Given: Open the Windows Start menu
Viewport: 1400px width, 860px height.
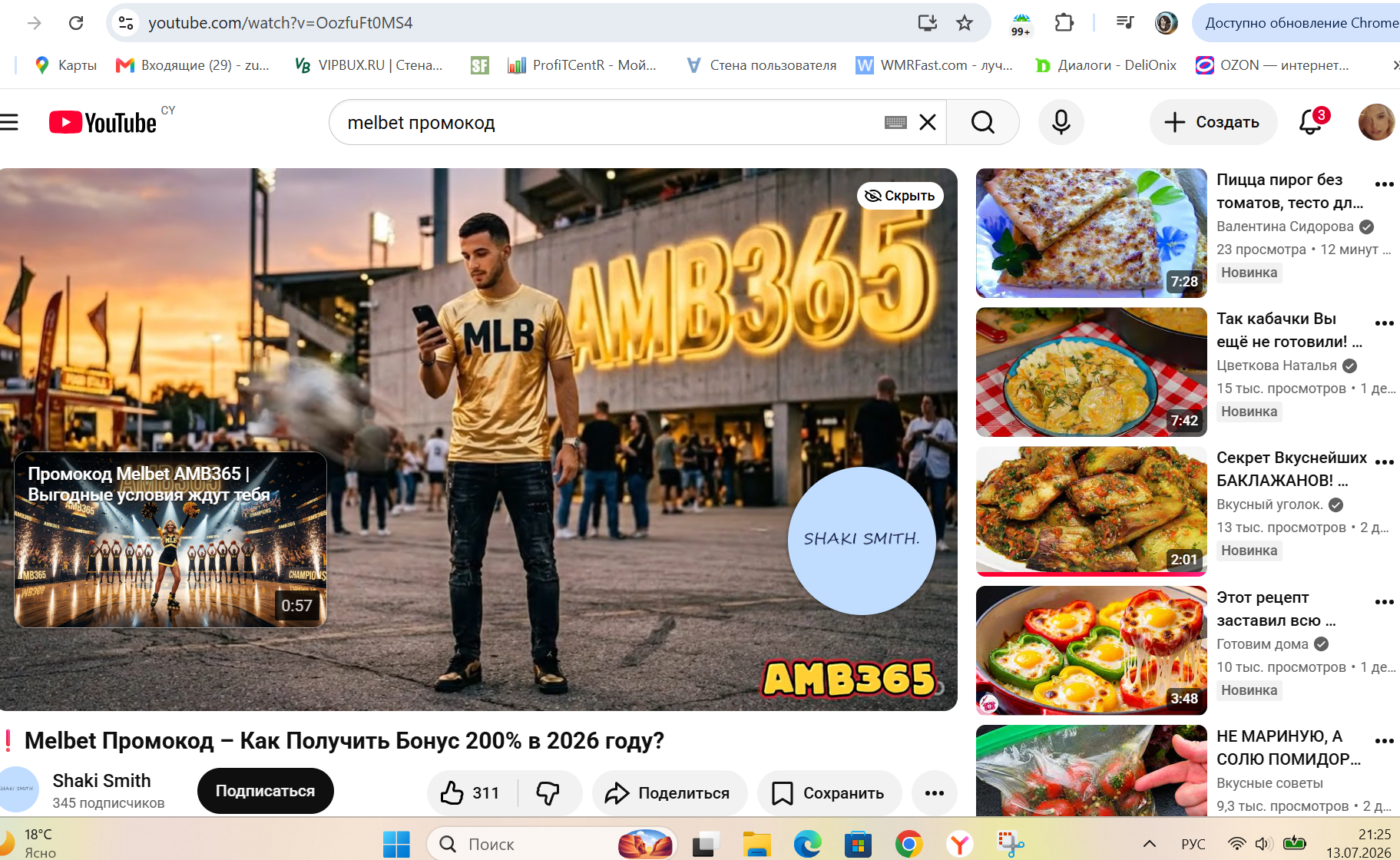Looking at the screenshot, I should click(x=396, y=845).
